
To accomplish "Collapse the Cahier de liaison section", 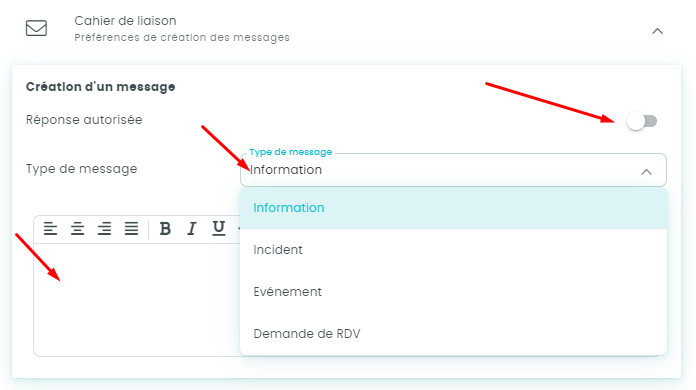I will click(x=657, y=31).
